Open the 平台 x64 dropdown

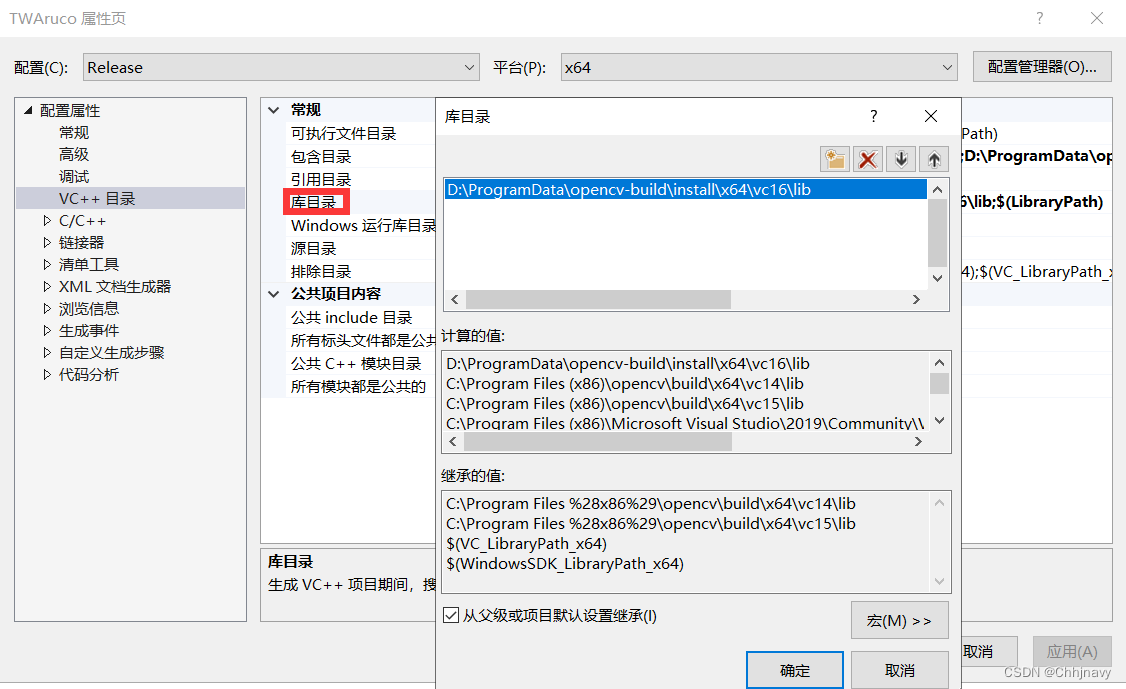[946, 67]
